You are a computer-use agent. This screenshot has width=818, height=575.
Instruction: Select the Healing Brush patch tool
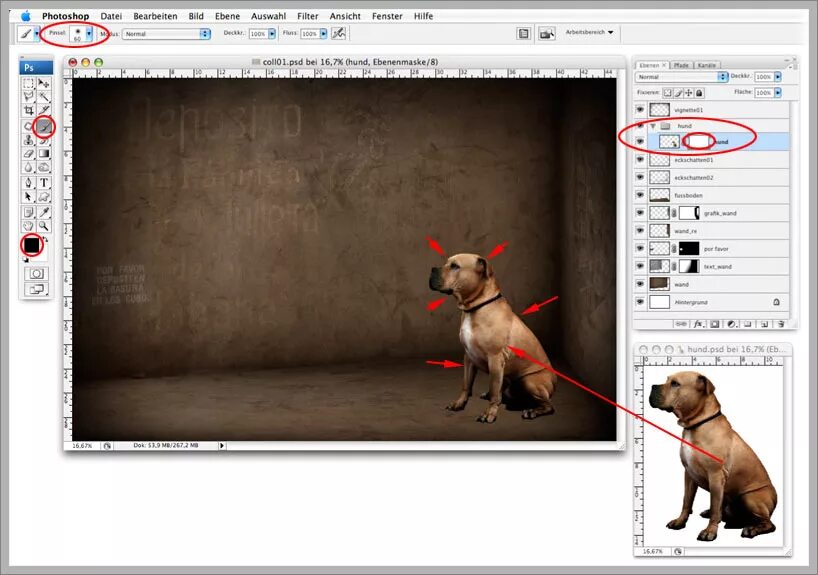(28, 126)
